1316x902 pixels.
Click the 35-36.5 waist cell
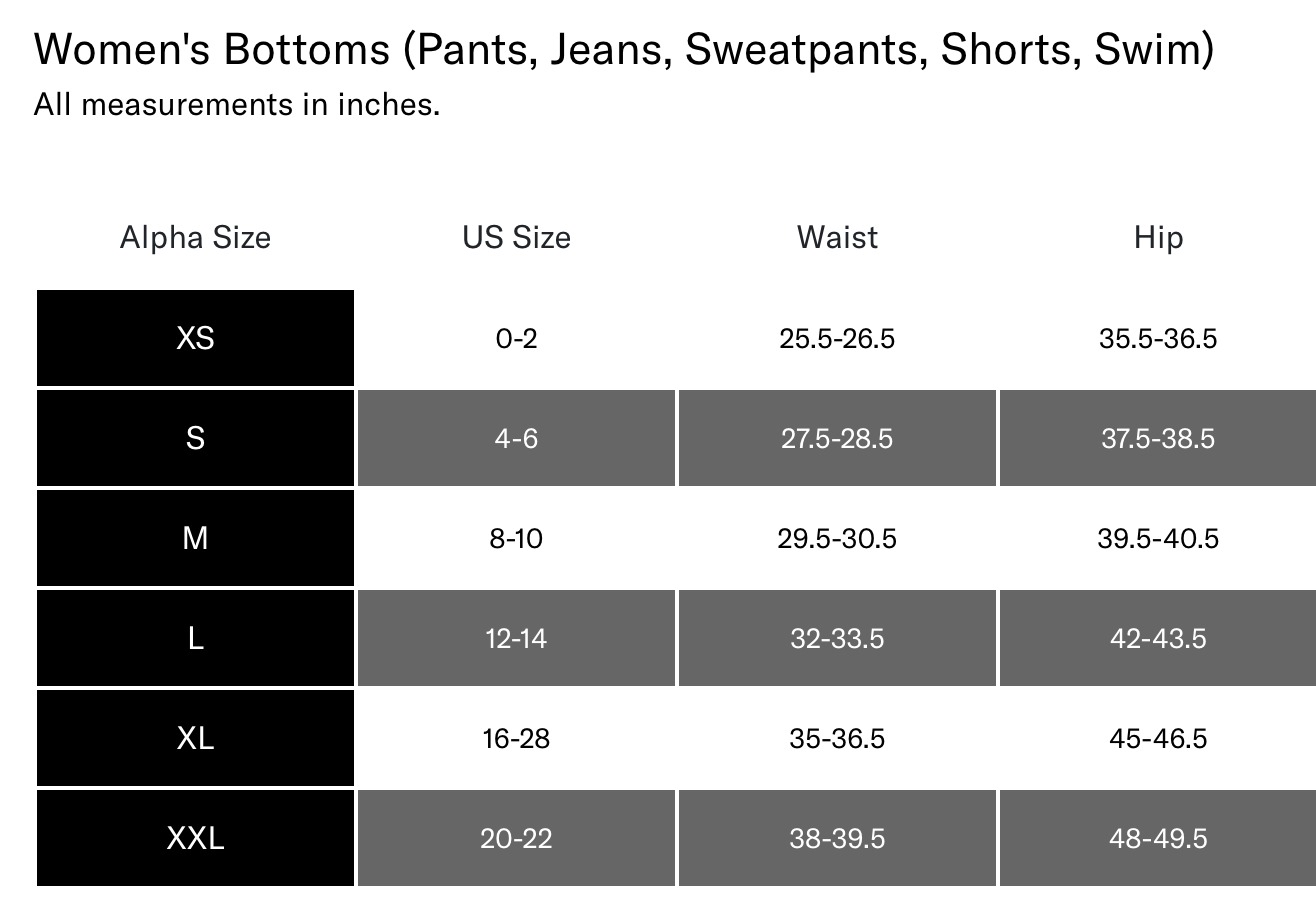tap(837, 738)
